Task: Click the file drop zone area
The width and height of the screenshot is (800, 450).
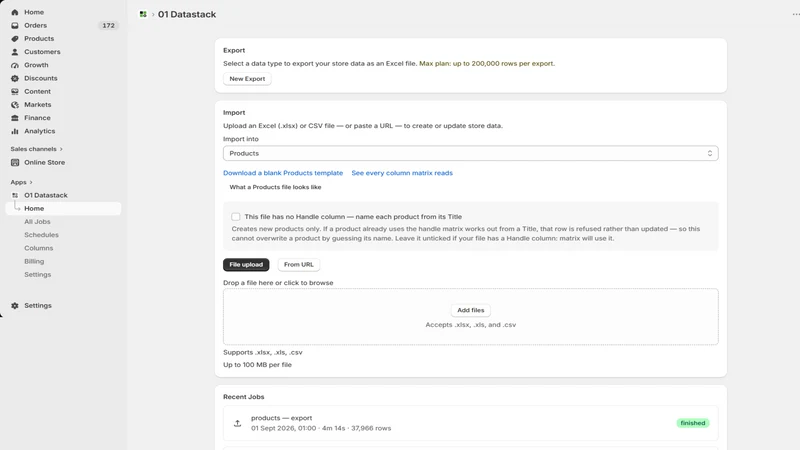Action: 470,317
